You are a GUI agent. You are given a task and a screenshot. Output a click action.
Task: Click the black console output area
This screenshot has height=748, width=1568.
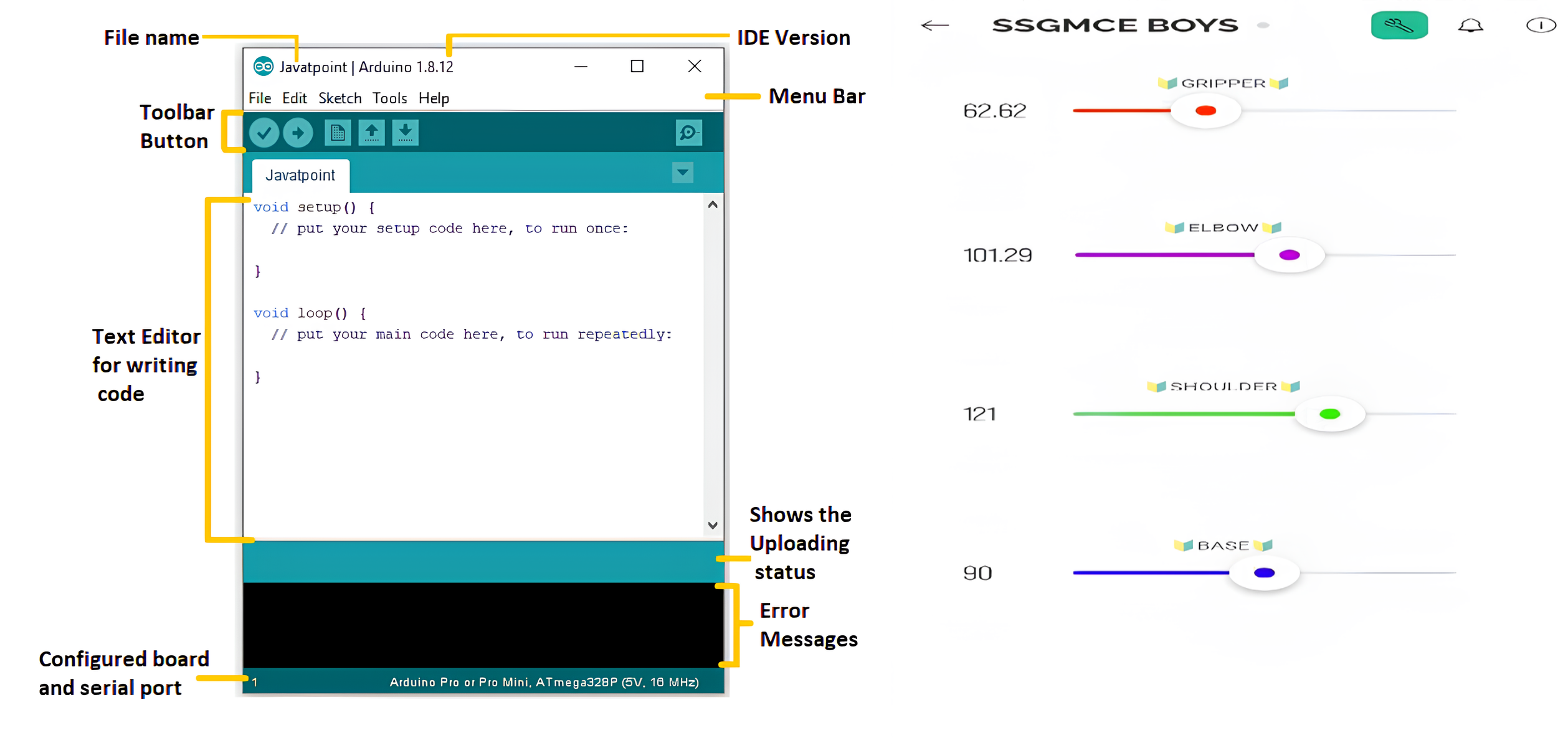[483, 625]
